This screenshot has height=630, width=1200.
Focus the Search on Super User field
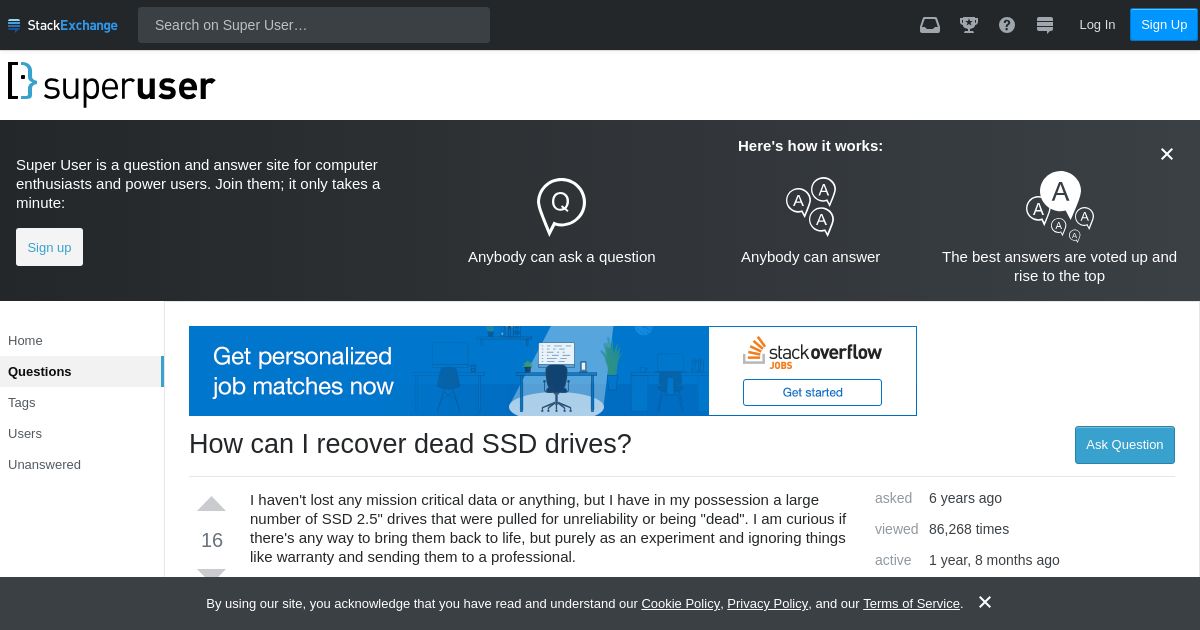coord(314,25)
